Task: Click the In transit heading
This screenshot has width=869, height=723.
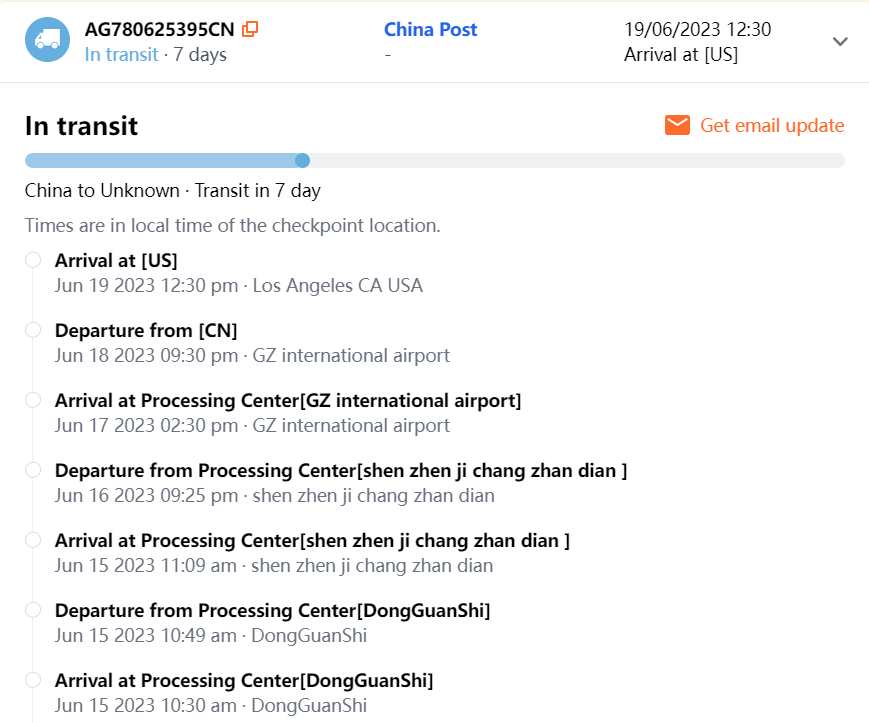Action: [x=81, y=126]
